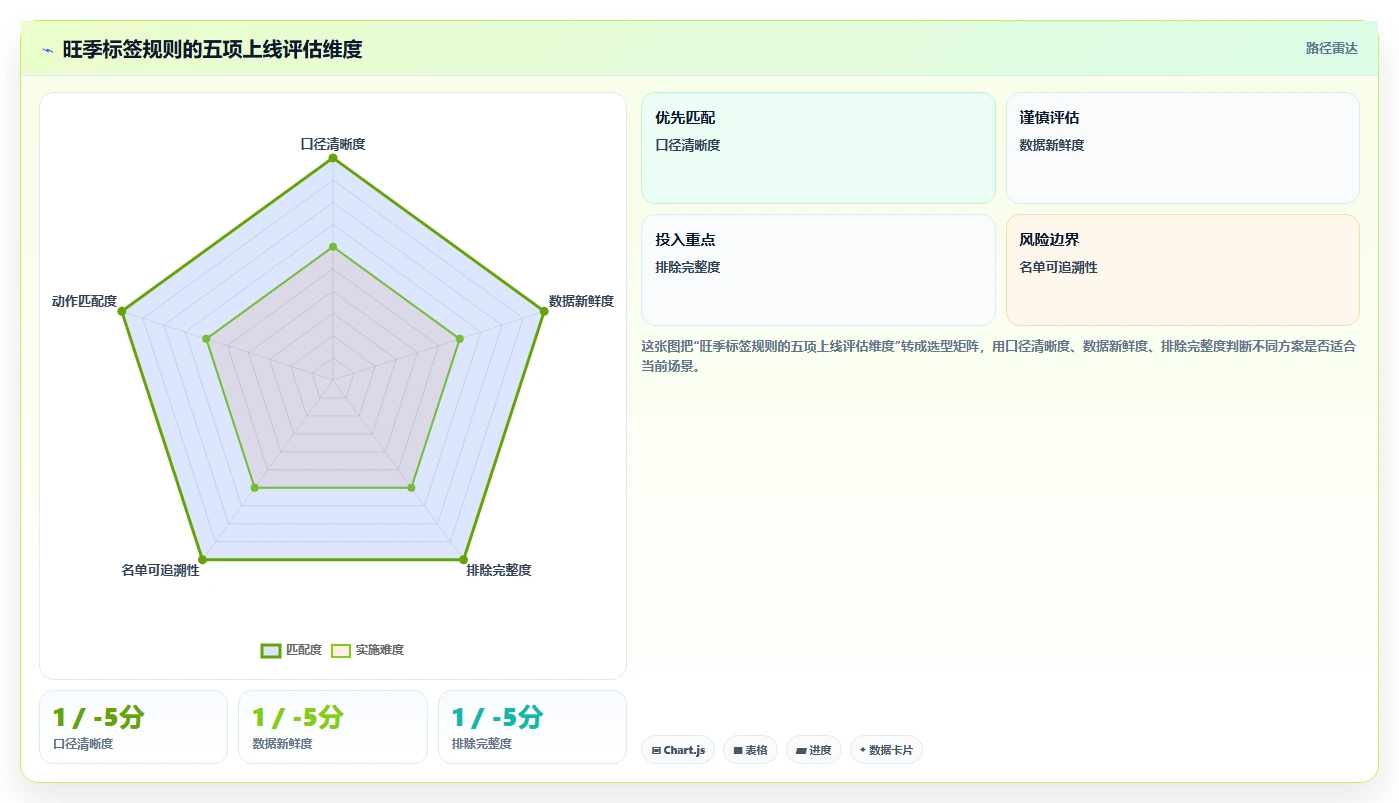Select the Chart.js tag chip
Viewport: 1399px width, 803px height.
tap(678, 750)
